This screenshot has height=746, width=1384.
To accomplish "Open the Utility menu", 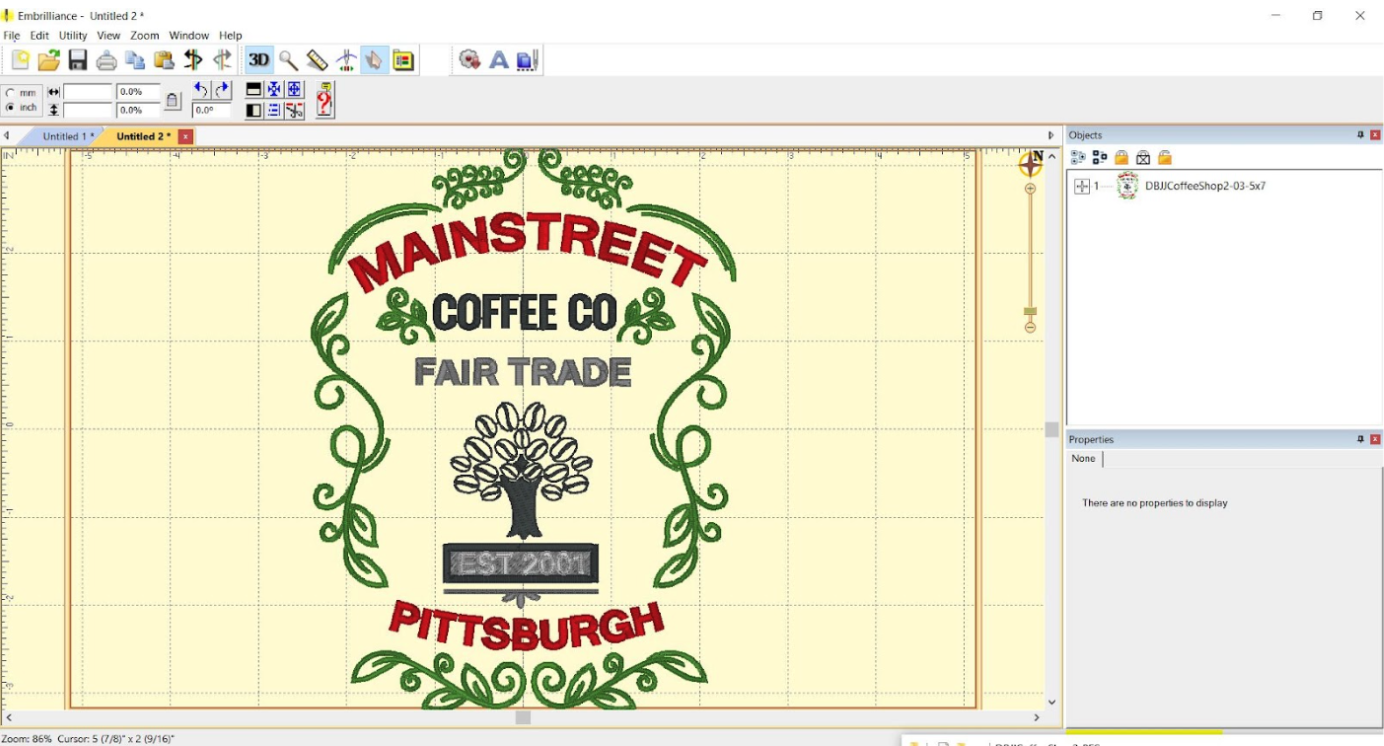I will point(73,35).
